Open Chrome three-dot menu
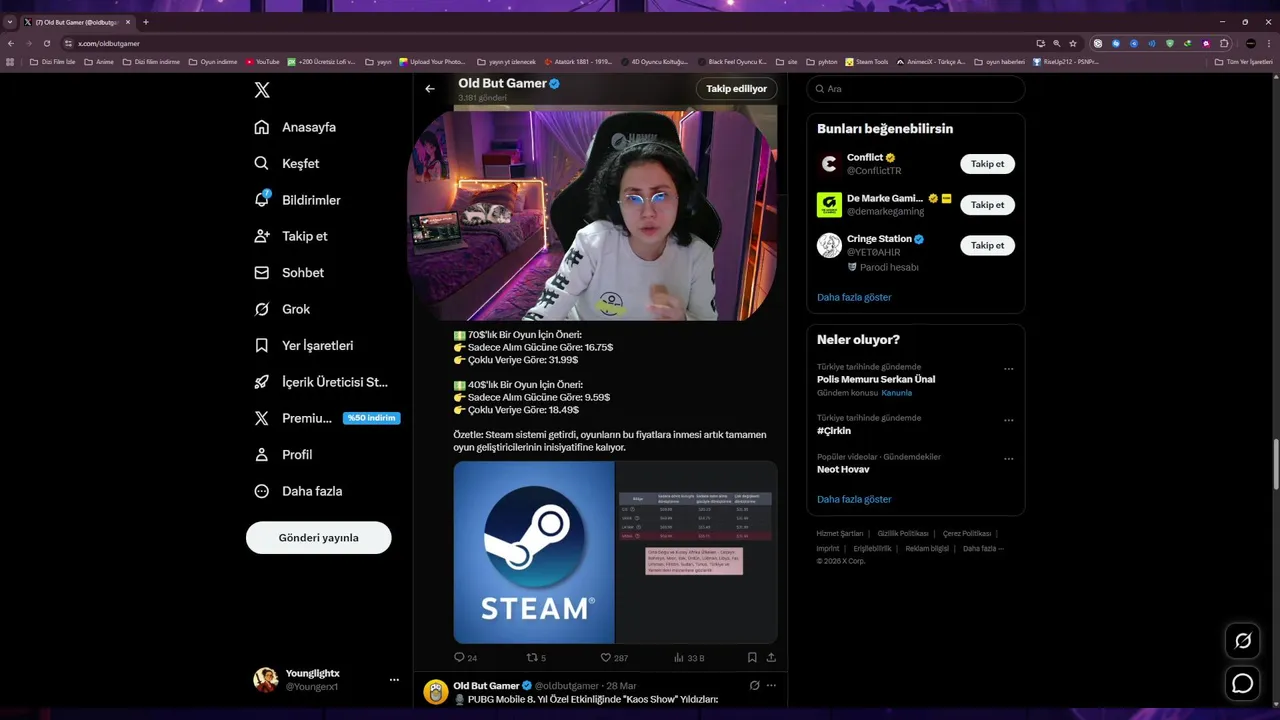This screenshot has height=720, width=1280. click(1269, 44)
